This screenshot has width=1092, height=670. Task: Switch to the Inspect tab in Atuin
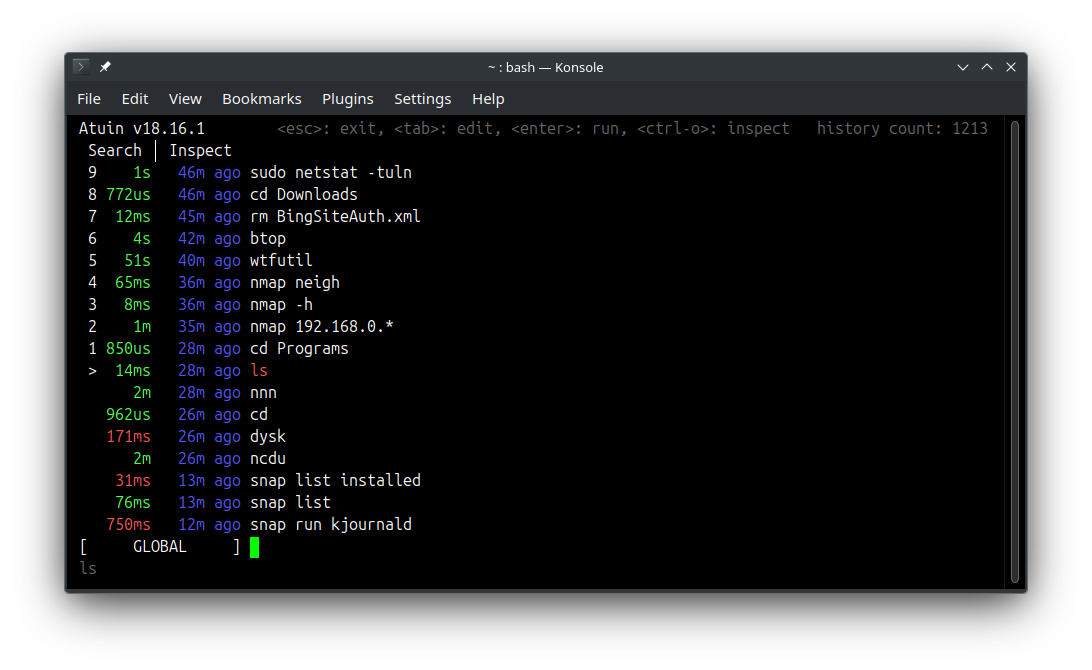click(x=200, y=150)
